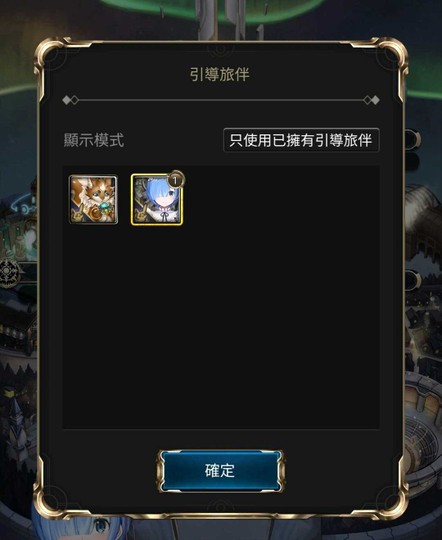Viewport: 442px width, 540px height.
Task: Confirm selection with the 確定 button
Action: pyautogui.click(x=220, y=471)
